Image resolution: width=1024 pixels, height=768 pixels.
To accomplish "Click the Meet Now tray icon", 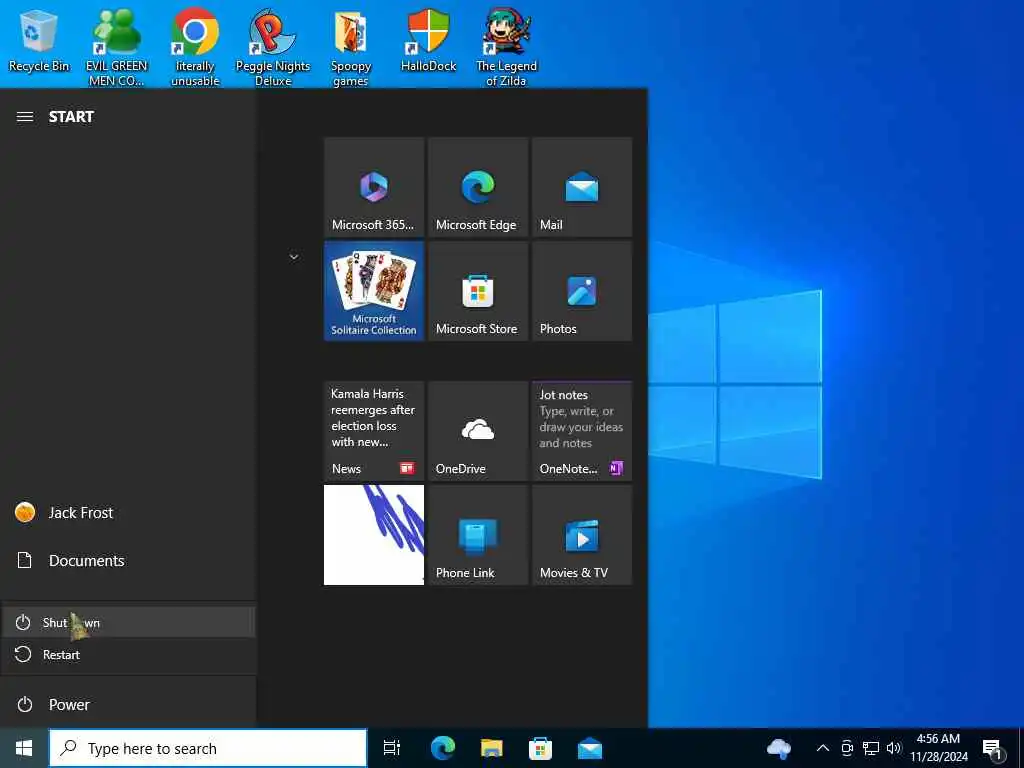I will coord(847,748).
